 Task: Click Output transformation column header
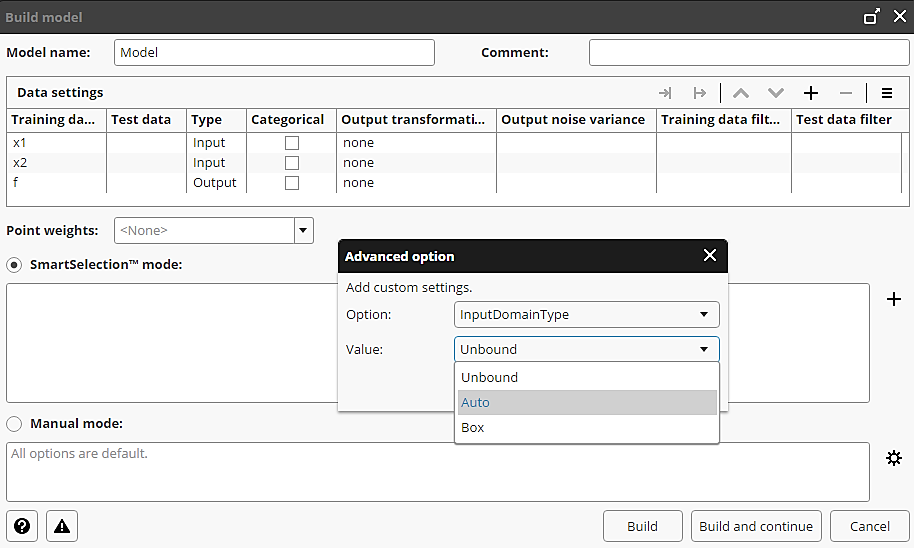click(x=416, y=120)
